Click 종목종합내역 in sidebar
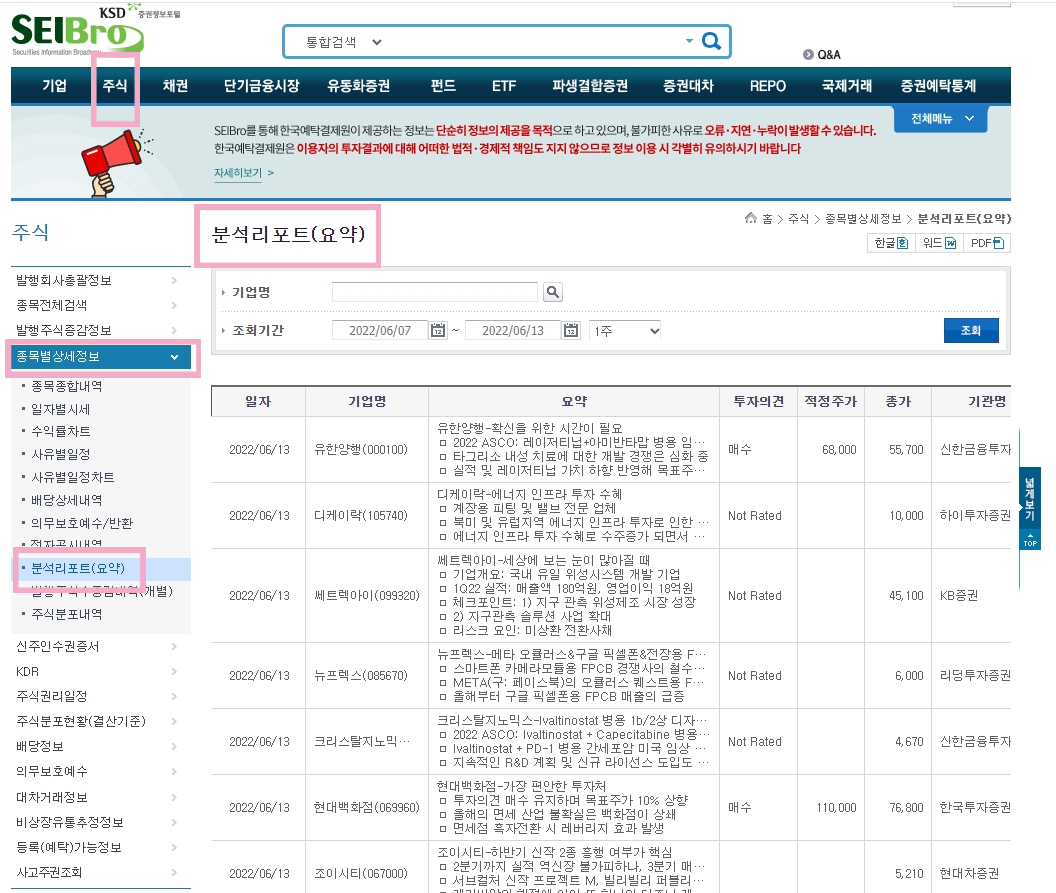 tap(67, 387)
